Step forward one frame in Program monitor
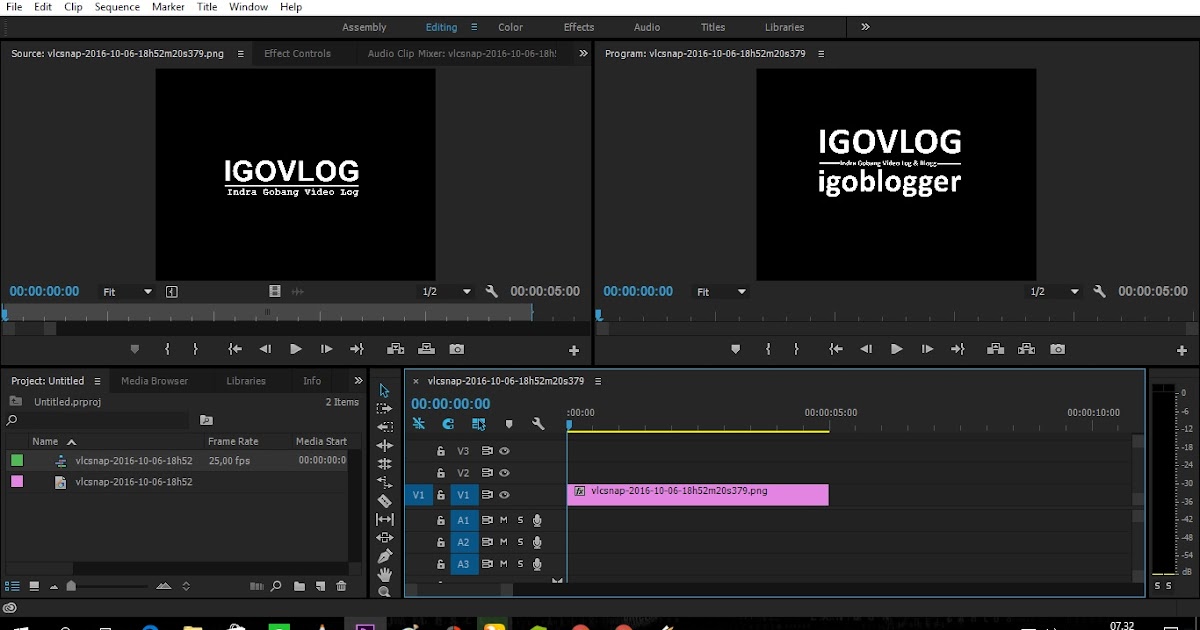 click(x=927, y=349)
